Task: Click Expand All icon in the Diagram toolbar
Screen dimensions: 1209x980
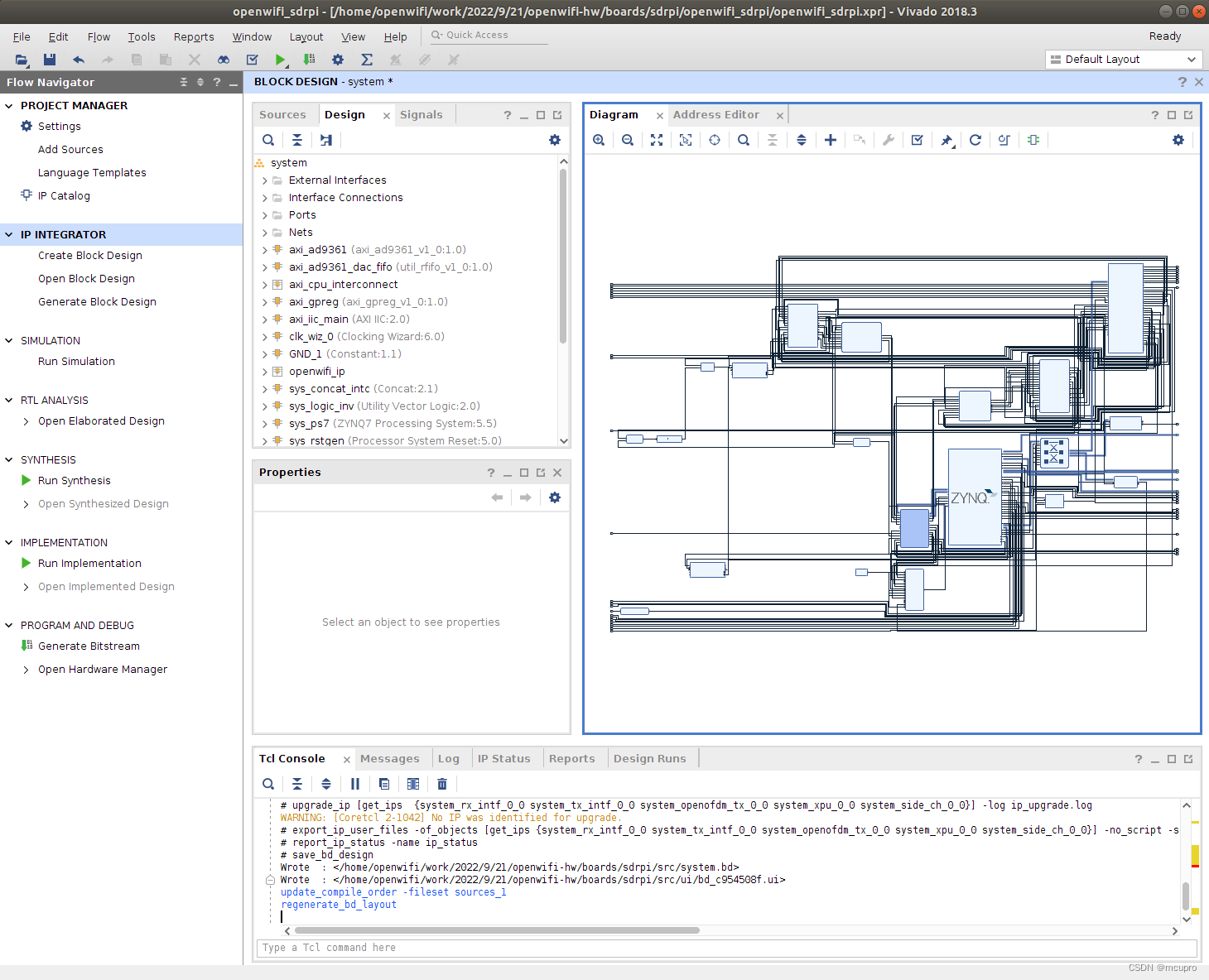Action: tap(802, 140)
